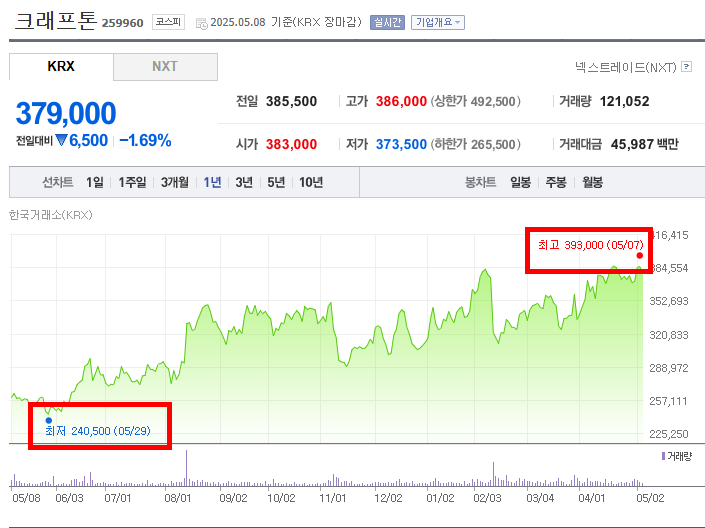Click the 크래프톤 stock name heading
The width and height of the screenshot is (705, 528).
[x=56, y=21]
